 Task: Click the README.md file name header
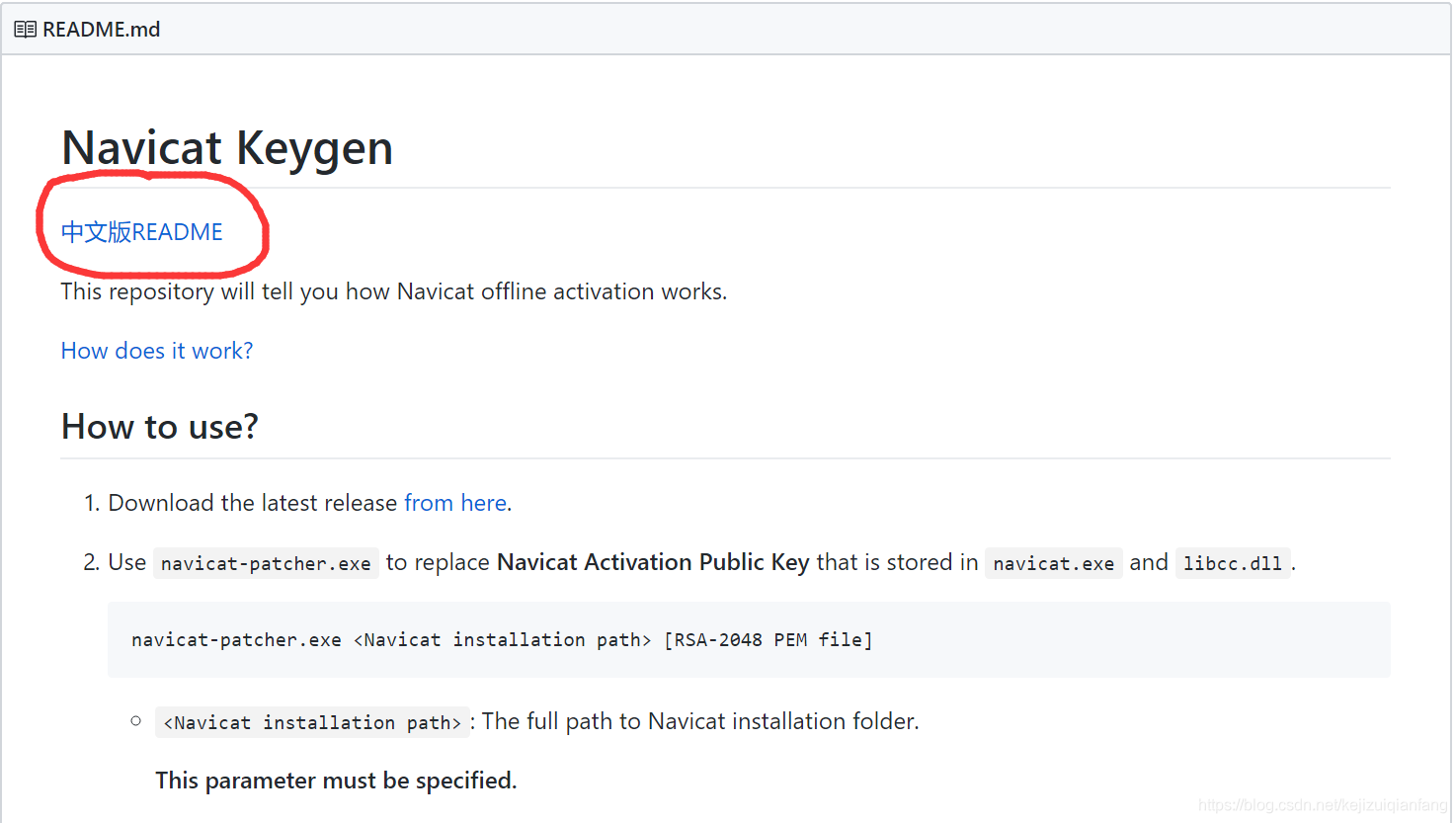[102, 30]
